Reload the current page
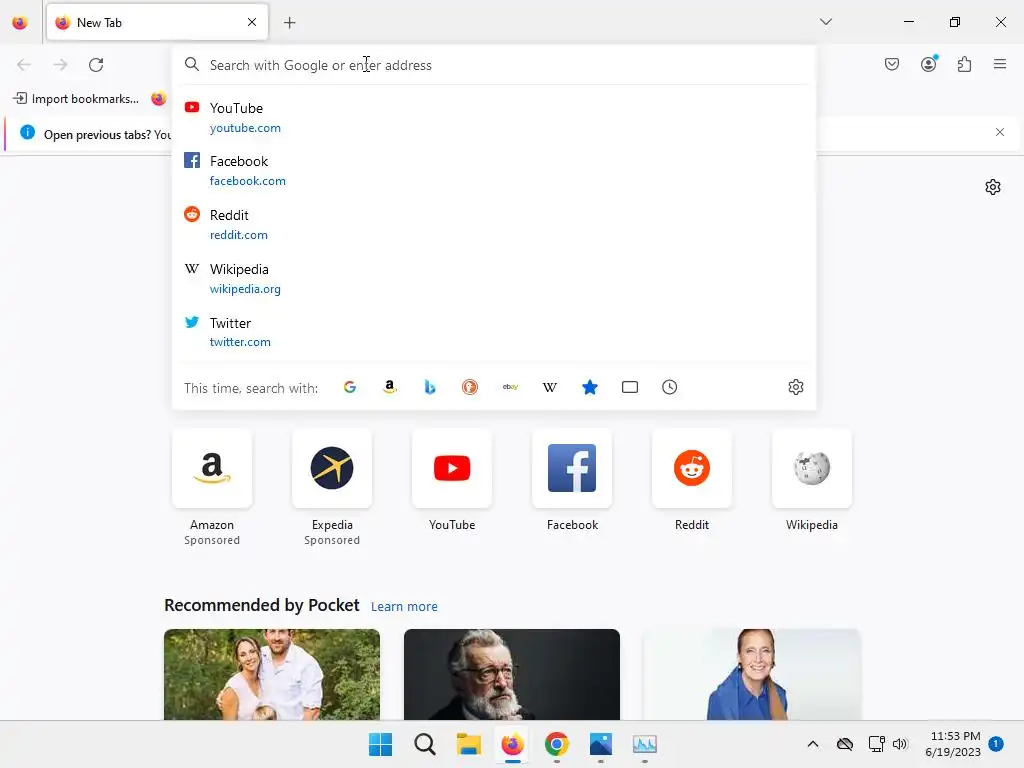Screen dimensions: 1024x768 [x=96, y=65]
